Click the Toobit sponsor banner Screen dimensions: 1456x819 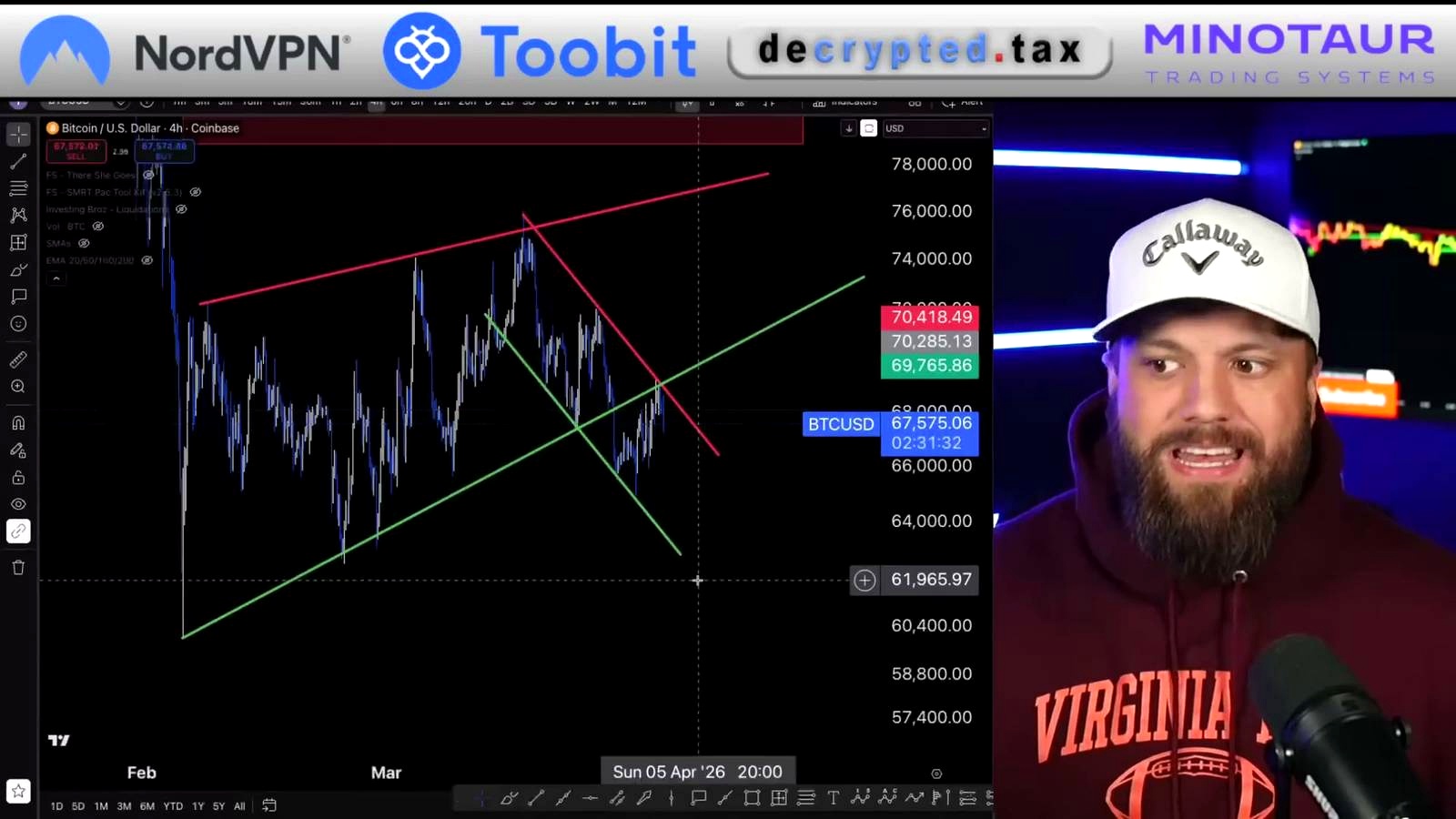pos(540,51)
